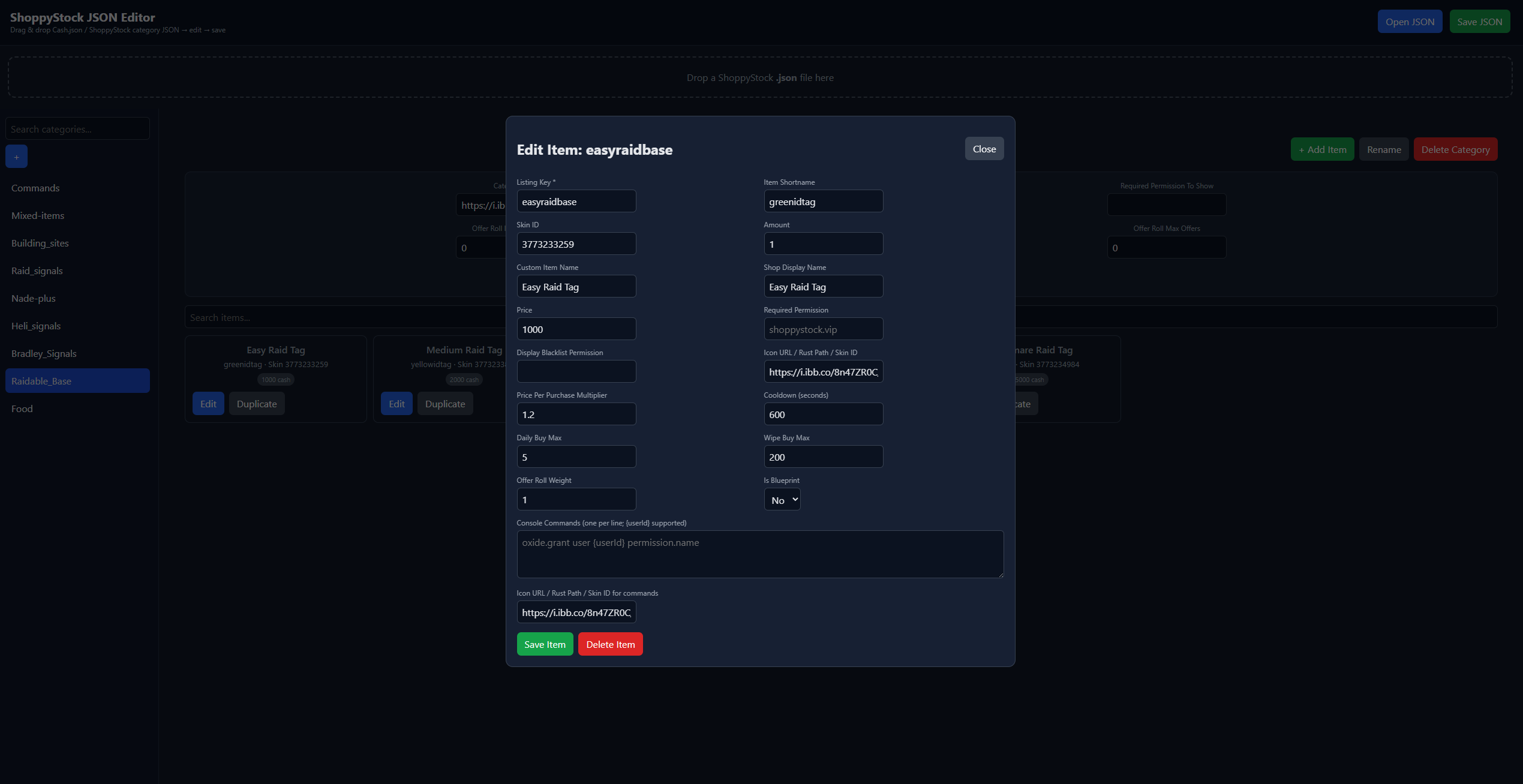Click Duplicate on the Easy Raid Tag card
Image resolution: width=1523 pixels, height=784 pixels.
tap(257, 404)
